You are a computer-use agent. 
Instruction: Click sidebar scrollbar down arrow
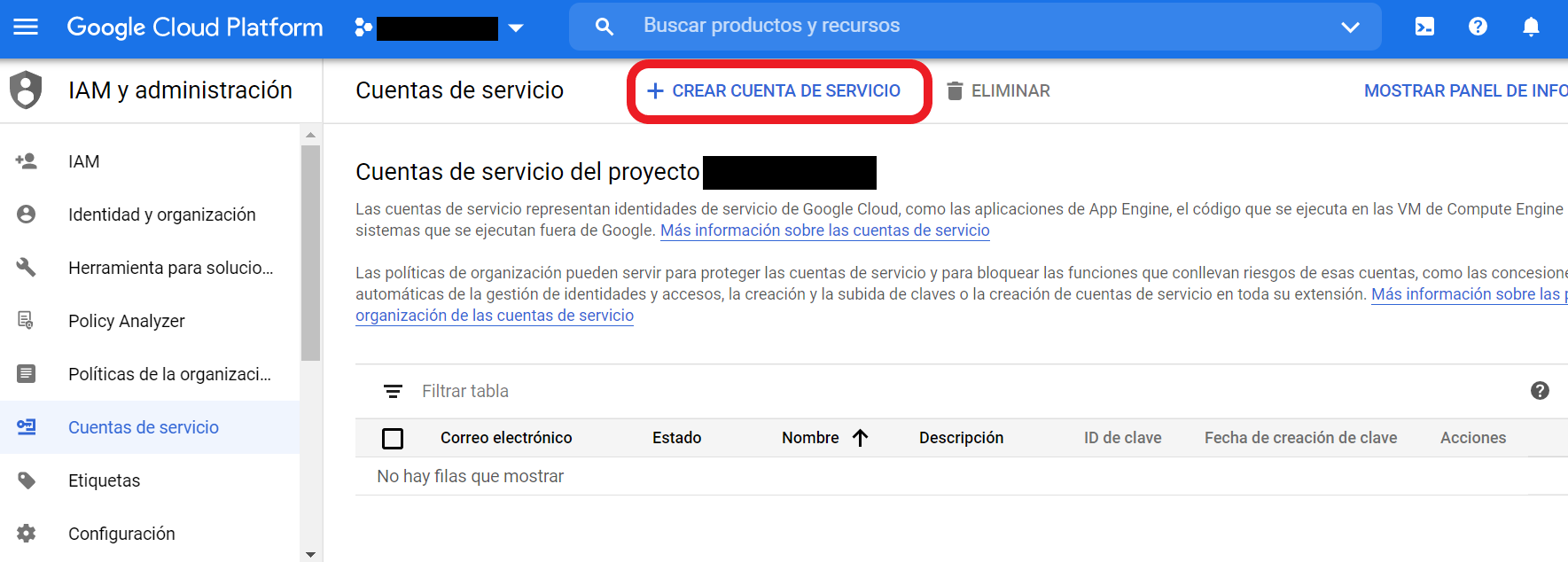click(310, 554)
